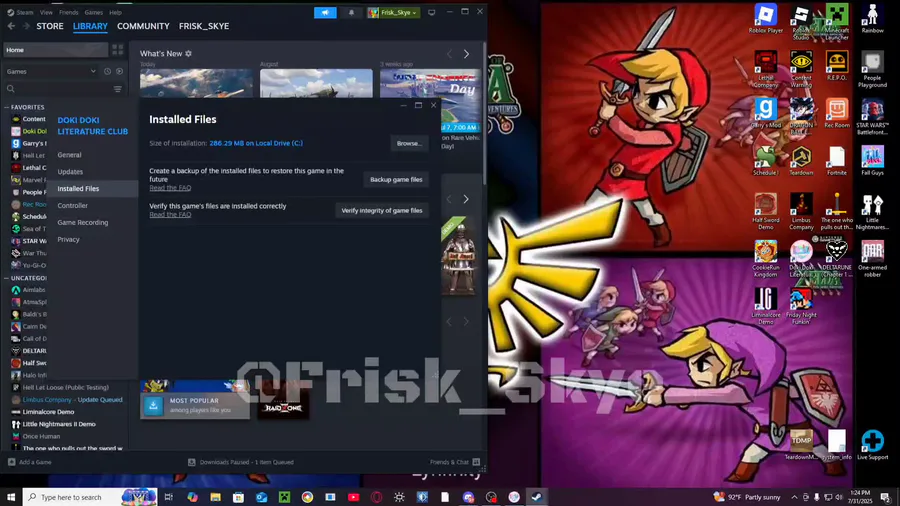Open What's New settings gear
The width and height of the screenshot is (900, 506).
coord(188,53)
